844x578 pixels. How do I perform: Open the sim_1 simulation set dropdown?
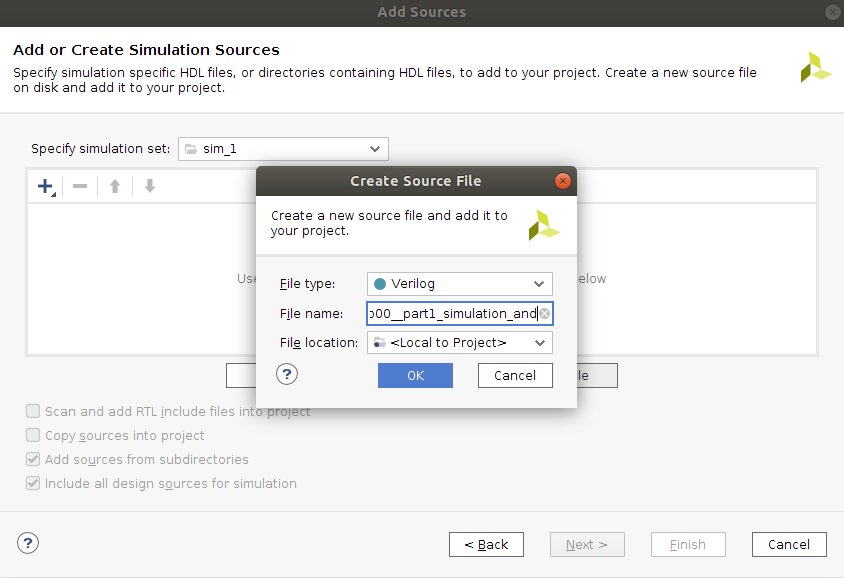tap(283, 149)
